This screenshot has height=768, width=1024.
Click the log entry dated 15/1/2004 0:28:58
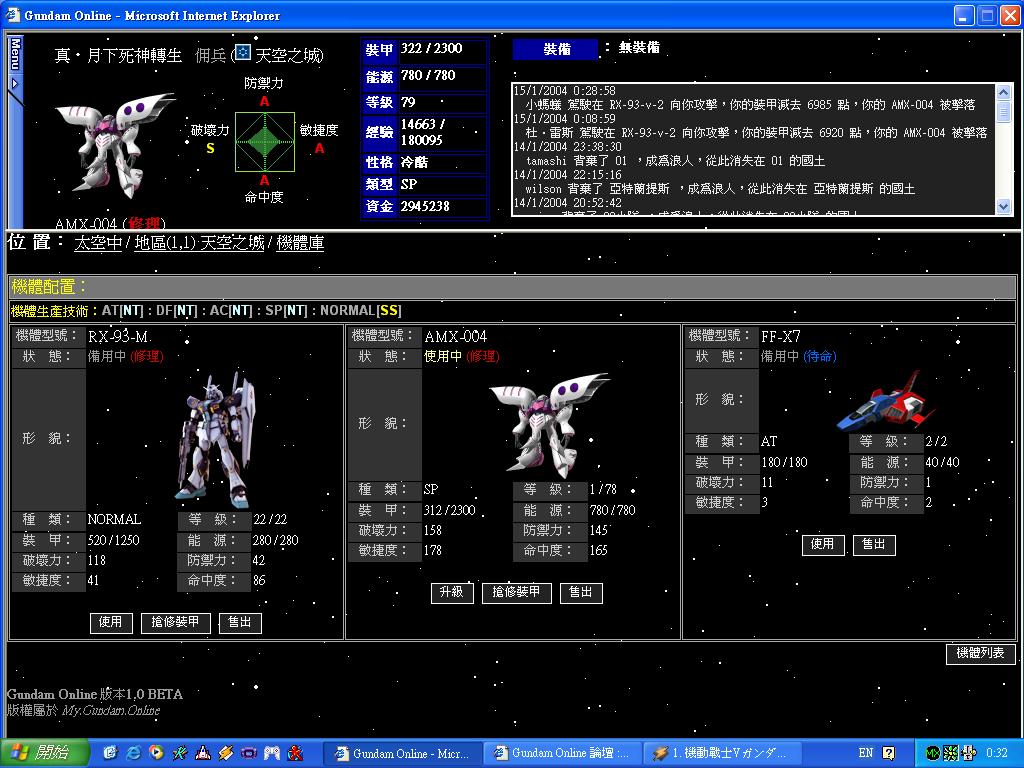pos(744,98)
